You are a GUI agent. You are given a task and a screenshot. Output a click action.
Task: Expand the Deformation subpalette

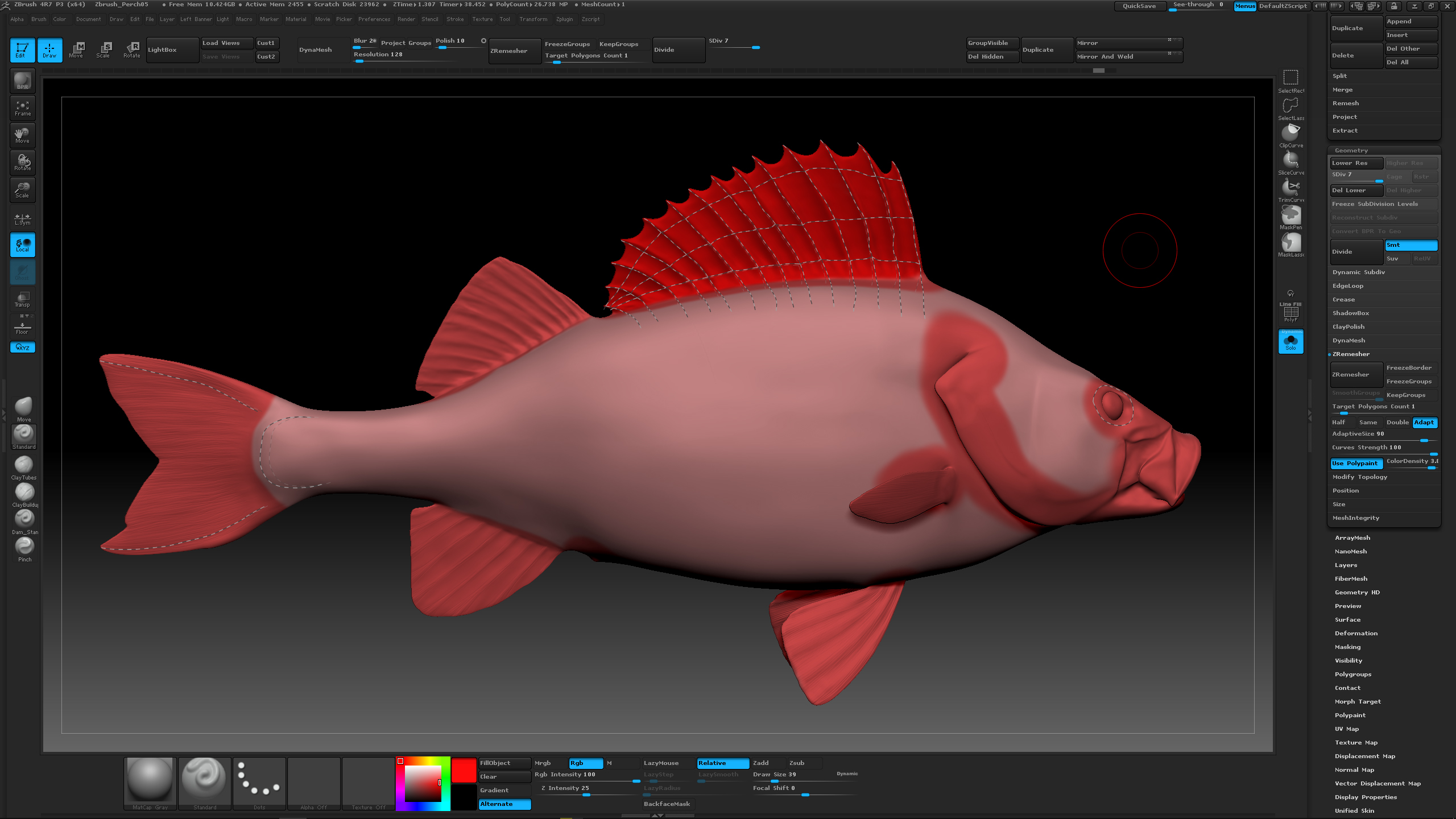point(1356,634)
